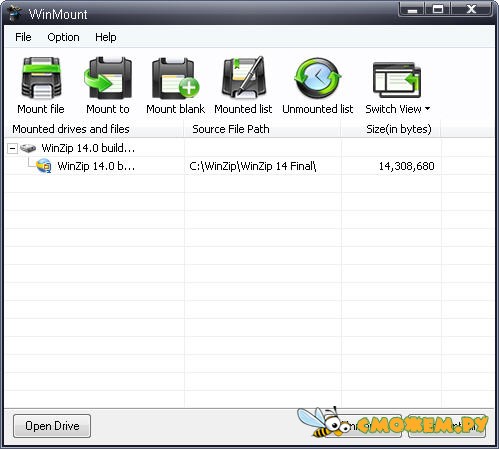Screen dimensions: 499x449
Task: Sort by Size(in bytes) column header
Action: (391, 129)
